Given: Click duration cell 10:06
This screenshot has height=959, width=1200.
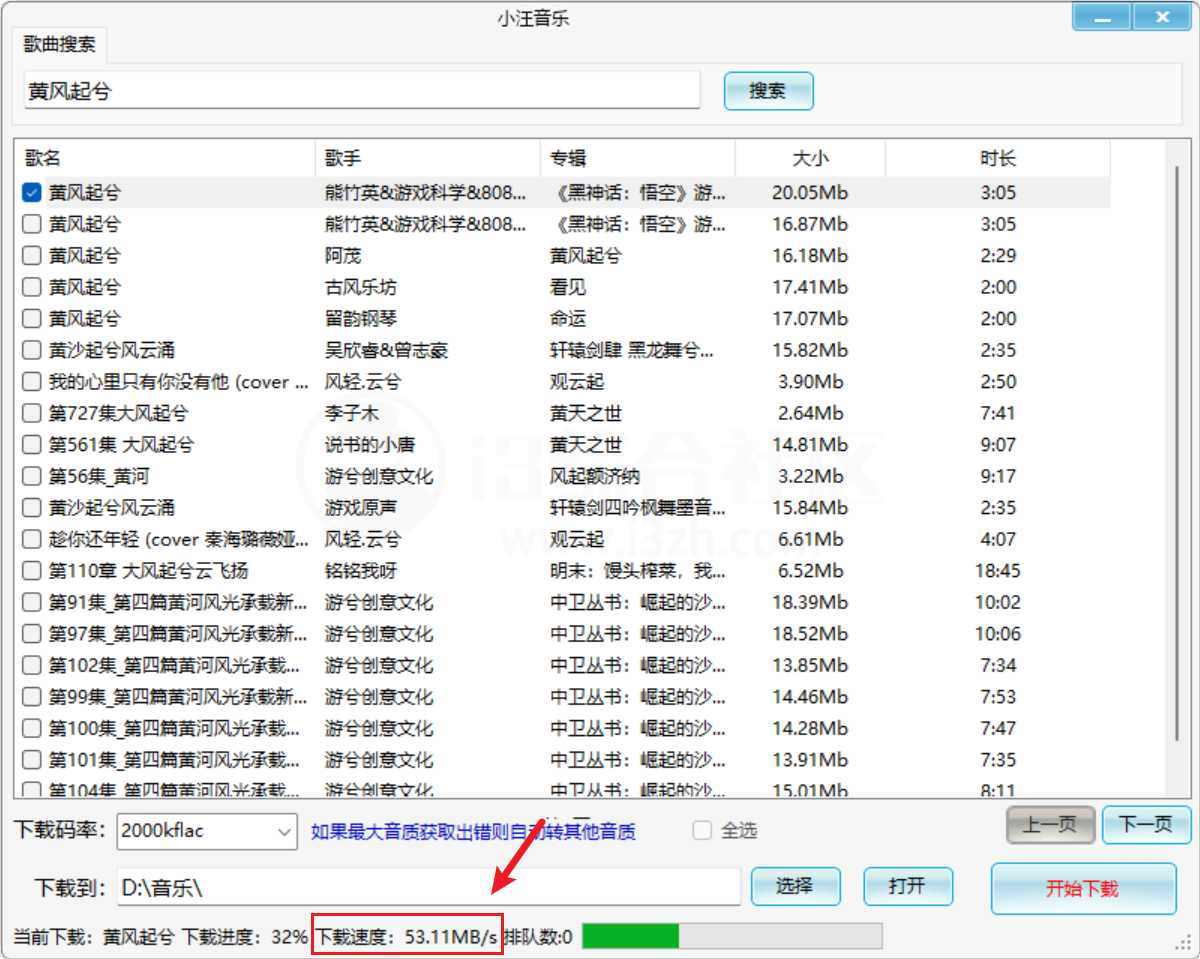Looking at the screenshot, I should [998, 634].
